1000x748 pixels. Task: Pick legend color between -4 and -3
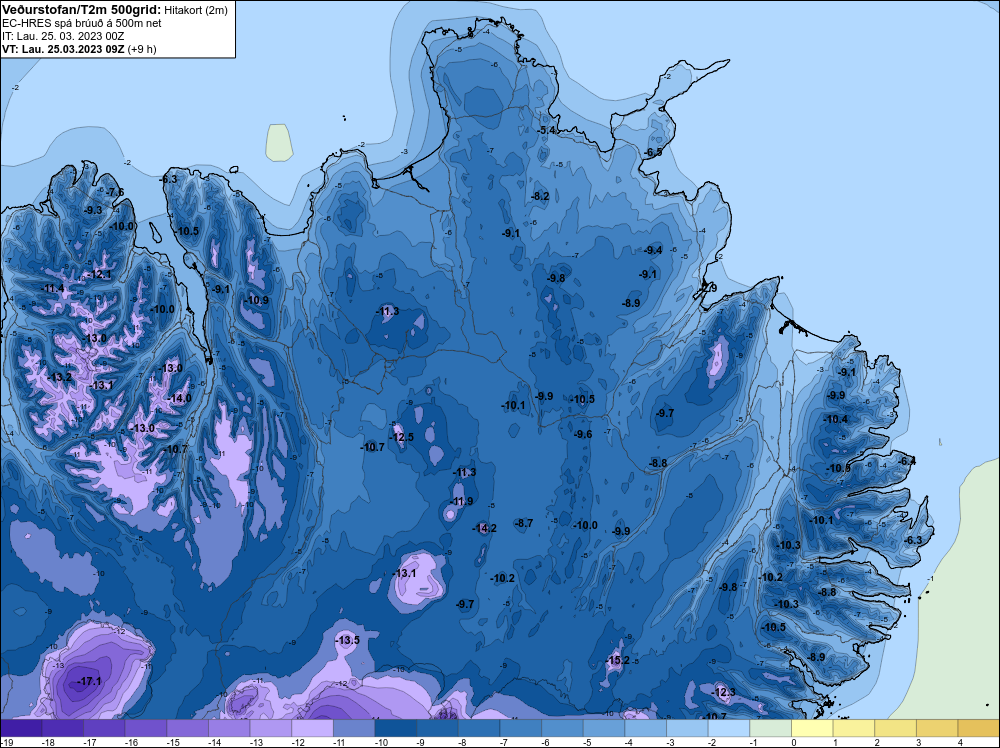645,728
